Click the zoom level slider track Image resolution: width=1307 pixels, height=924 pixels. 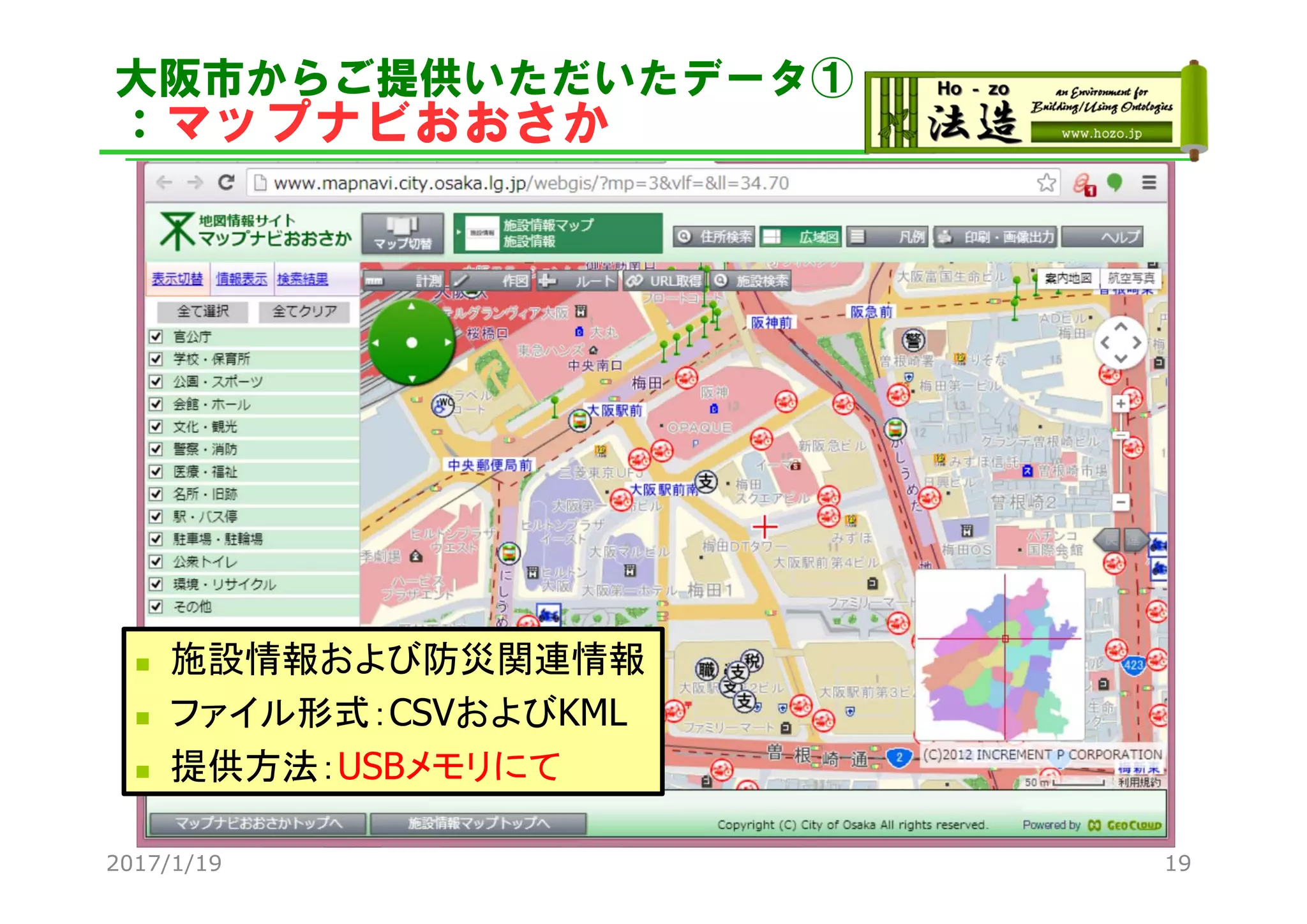tap(1121, 452)
